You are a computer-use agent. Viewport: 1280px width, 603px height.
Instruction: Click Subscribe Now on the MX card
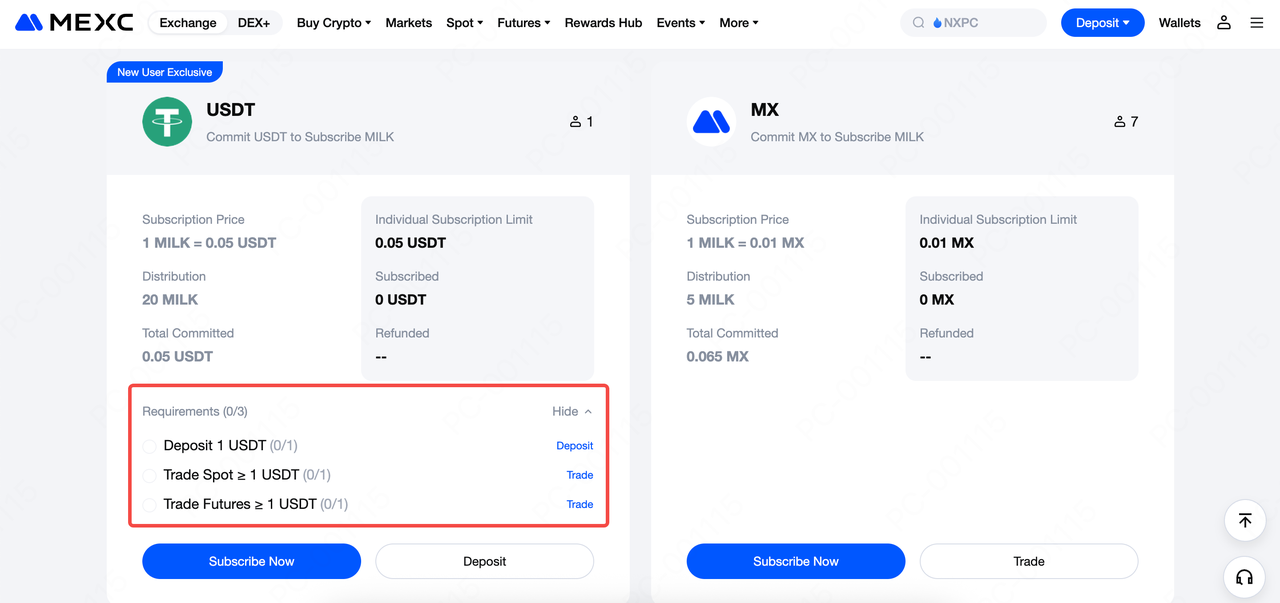(x=796, y=561)
